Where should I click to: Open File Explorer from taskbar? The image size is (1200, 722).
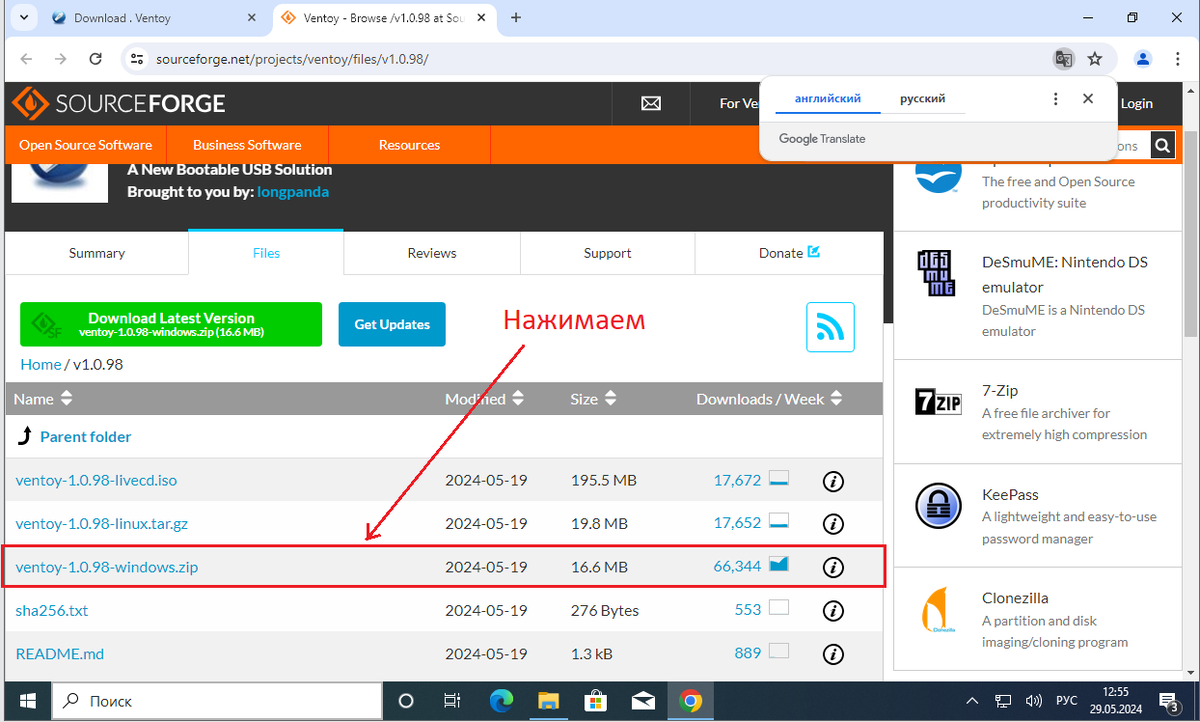(548, 700)
